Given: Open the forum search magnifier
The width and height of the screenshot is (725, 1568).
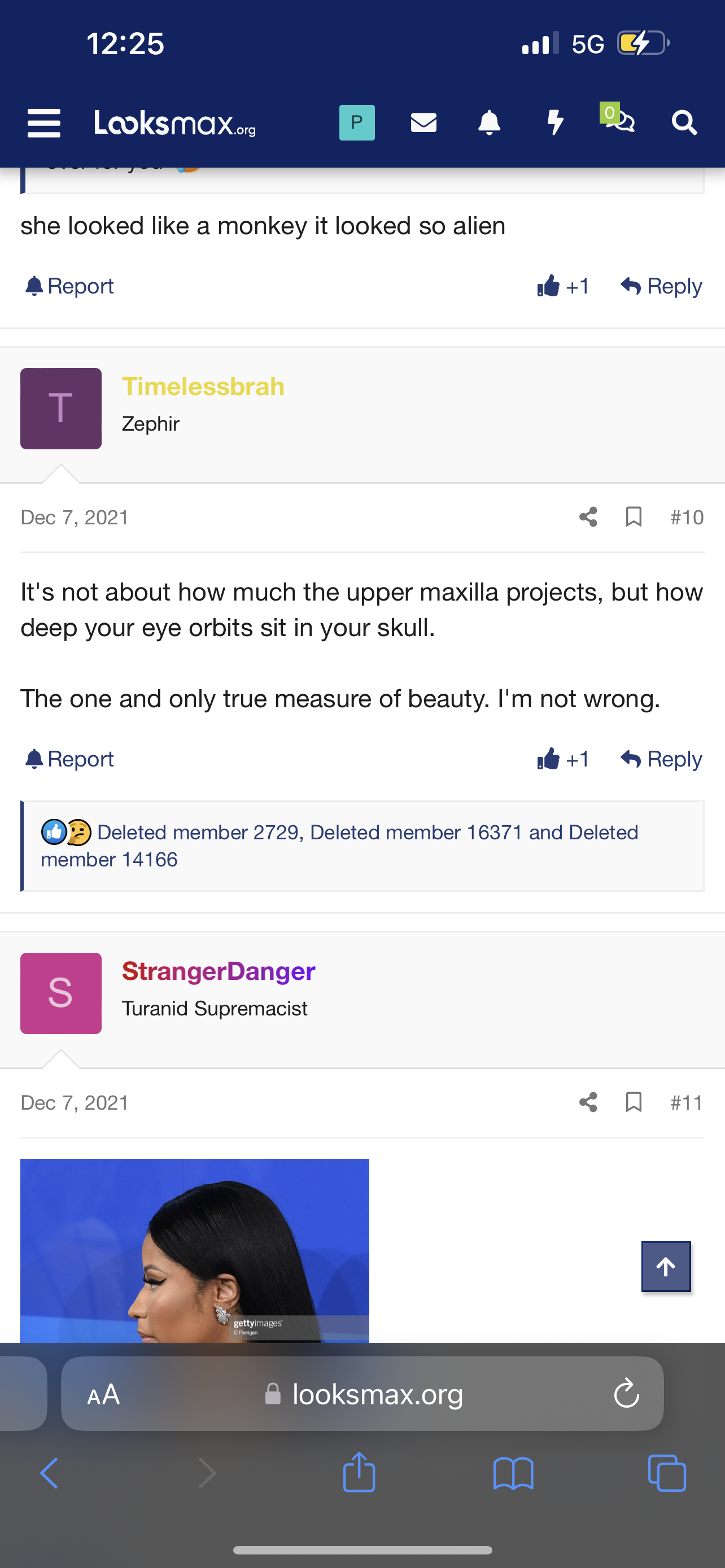Looking at the screenshot, I should pos(684,123).
